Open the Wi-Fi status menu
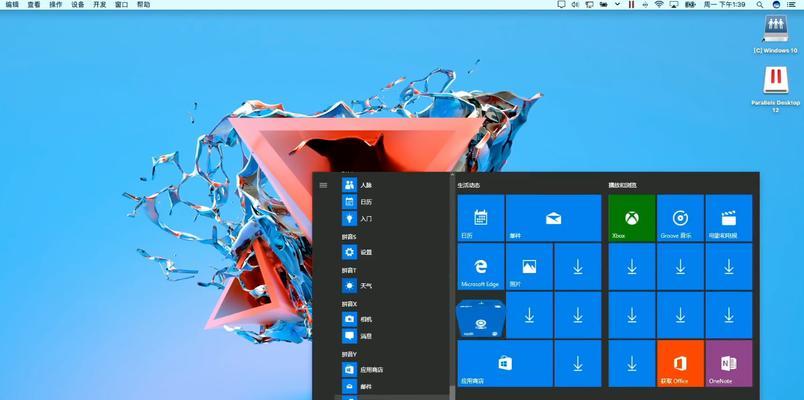Viewport: 804px width, 400px height. (659, 5)
